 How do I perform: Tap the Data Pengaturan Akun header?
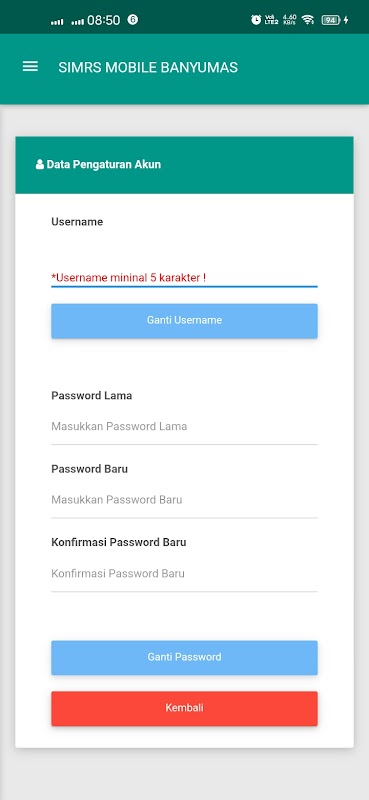(184, 165)
